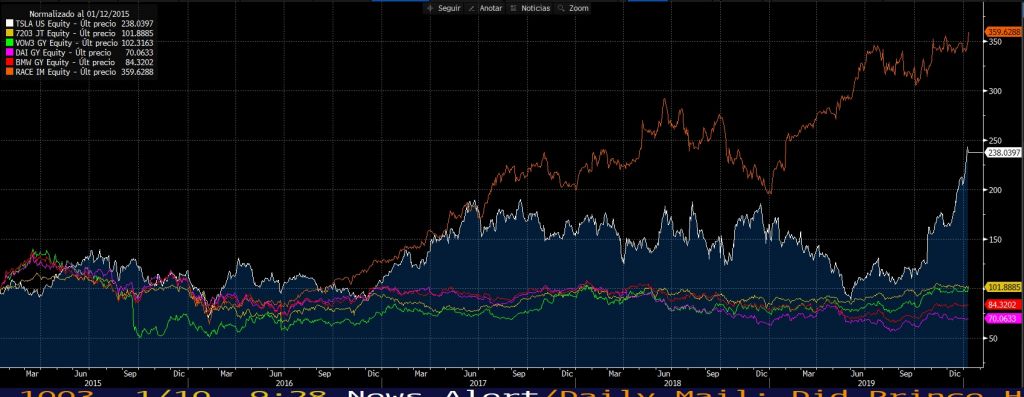Click the orange RACE IM Equity swatch
This screenshot has width=1024, height=397.
coord(9,72)
